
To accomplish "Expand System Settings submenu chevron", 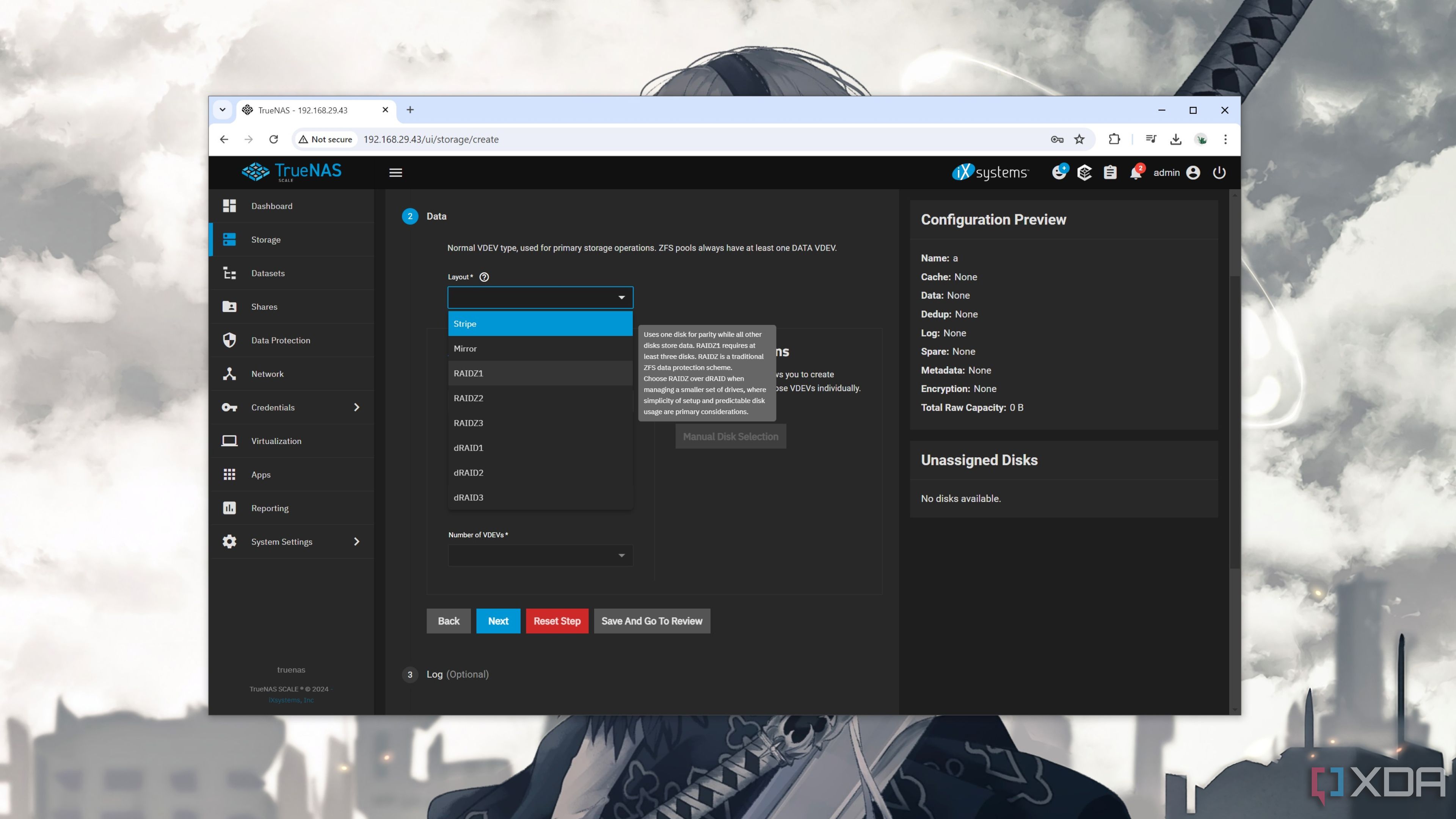I will [x=357, y=541].
